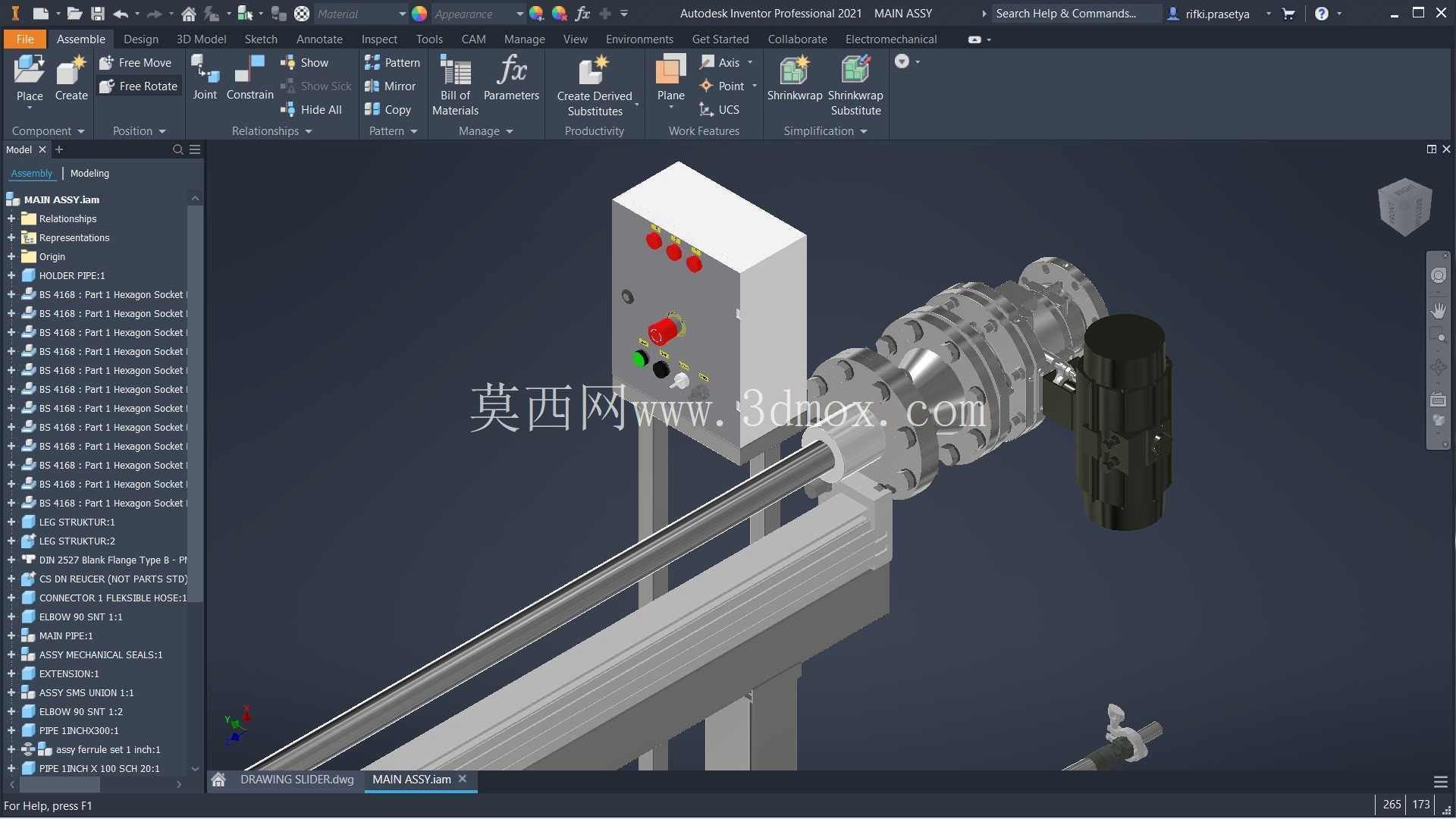Click the Full Navigation Wheel in navigation bar
This screenshot has height=819, width=1456.
pyautogui.click(x=1439, y=276)
